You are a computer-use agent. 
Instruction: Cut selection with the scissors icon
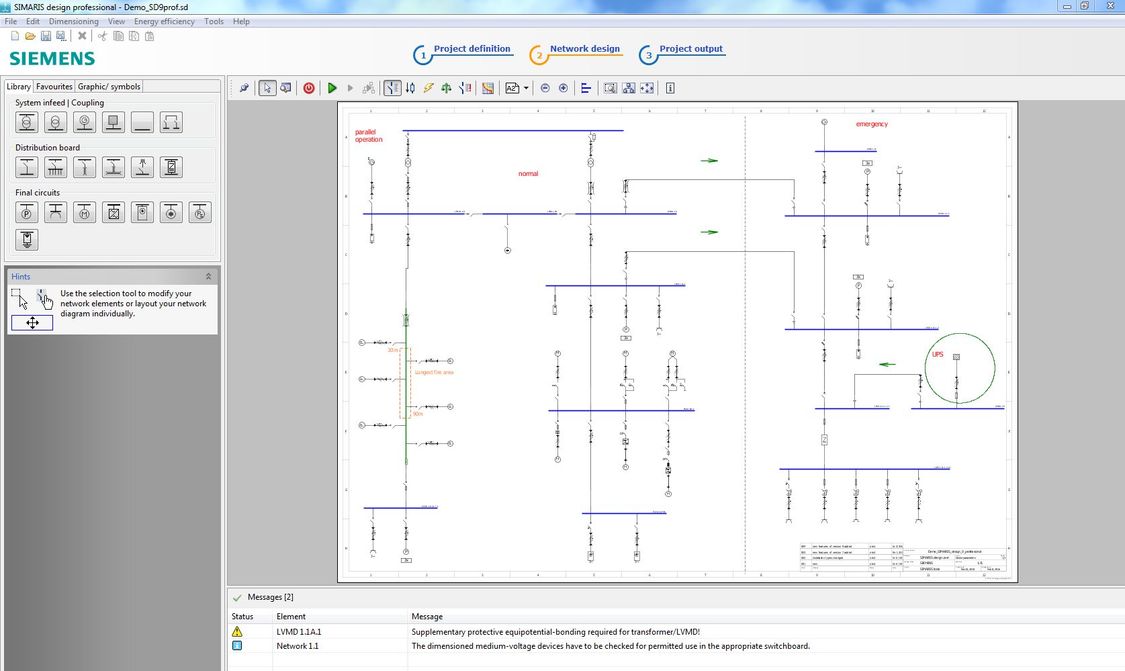pos(102,36)
